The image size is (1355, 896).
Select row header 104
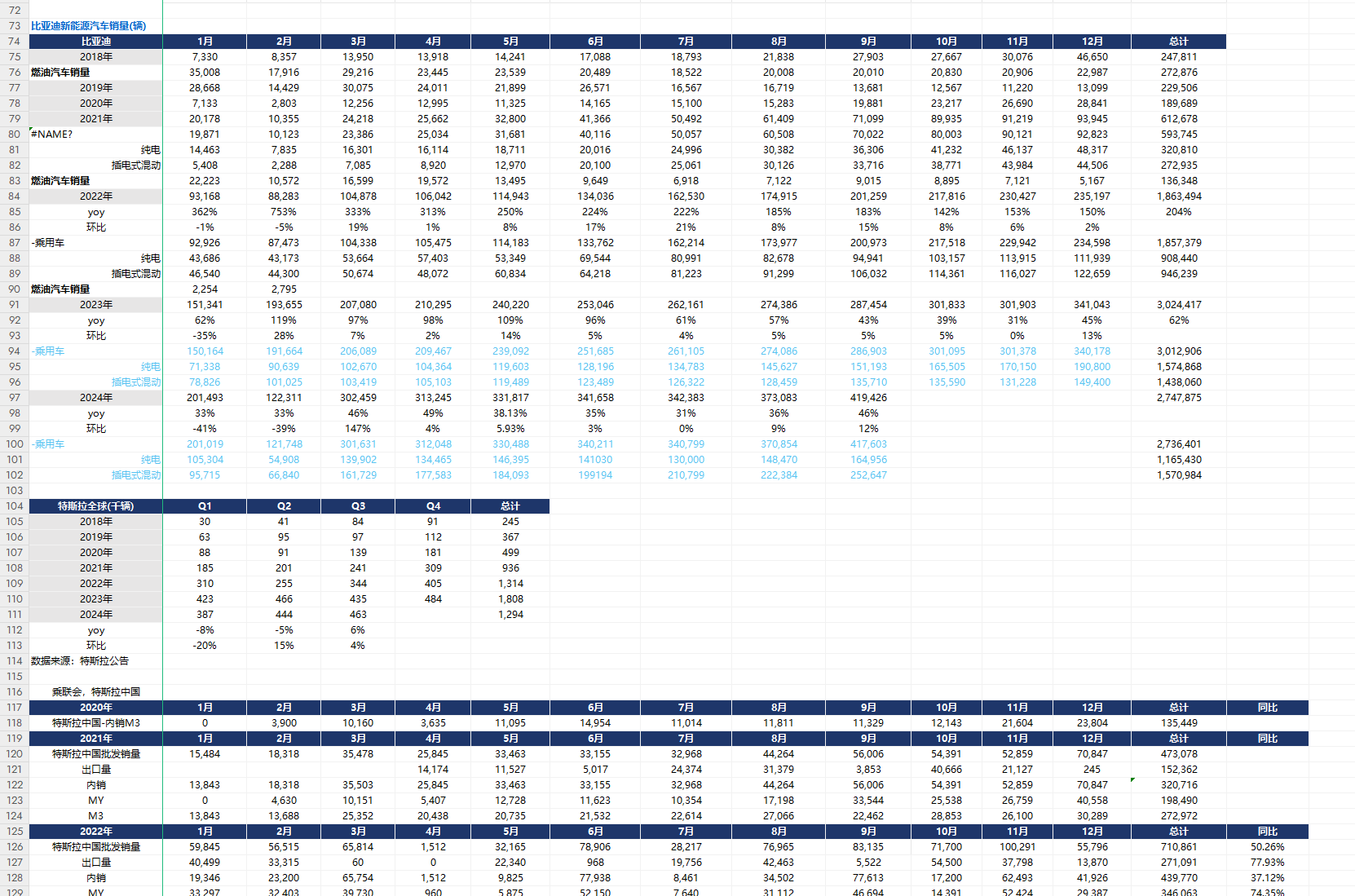point(15,506)
